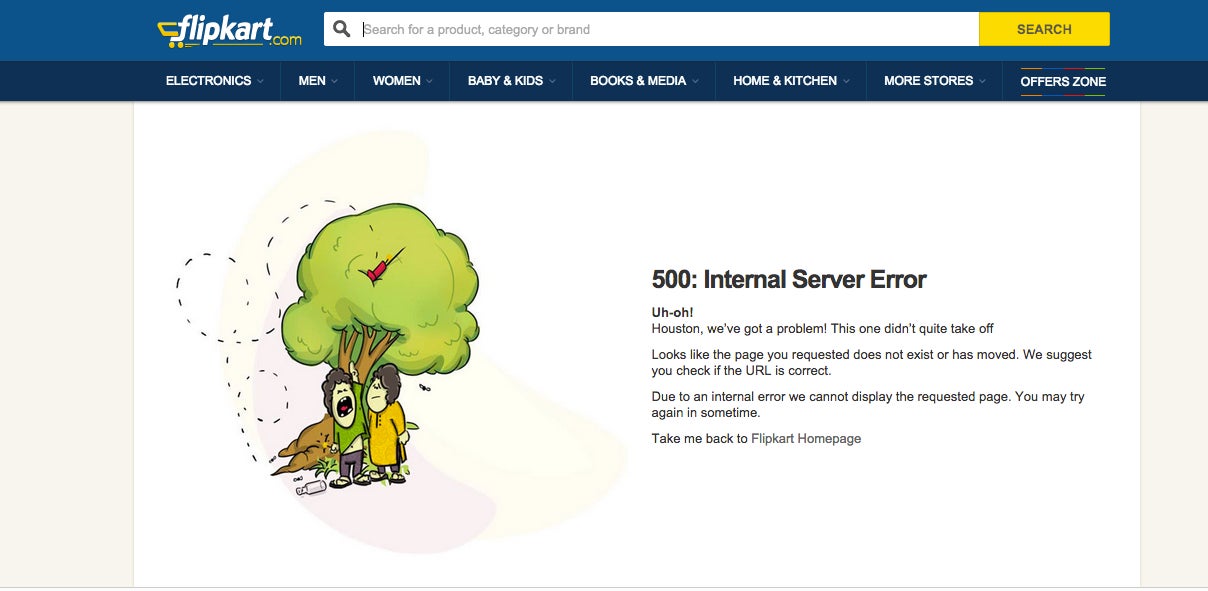Expand the arrow beside MORE STORES
The width and height of the screenshot is (1208, 591).
pyautogui.click(x=982, y=82)
